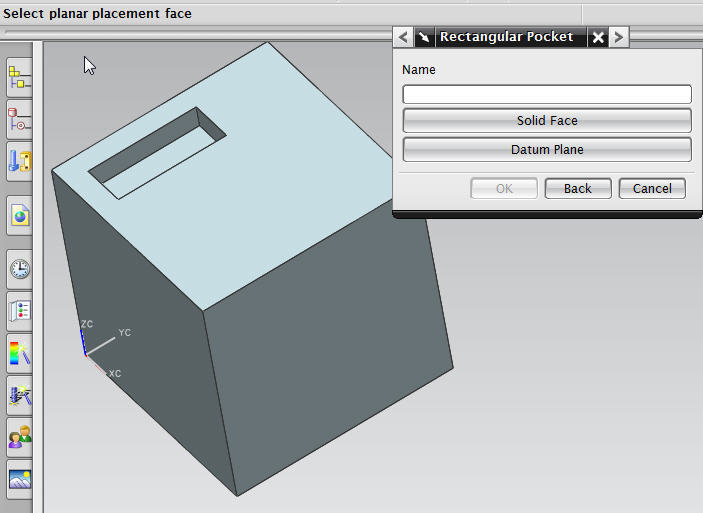Click the dialog reset arrow icon

[x=424, y=37]
